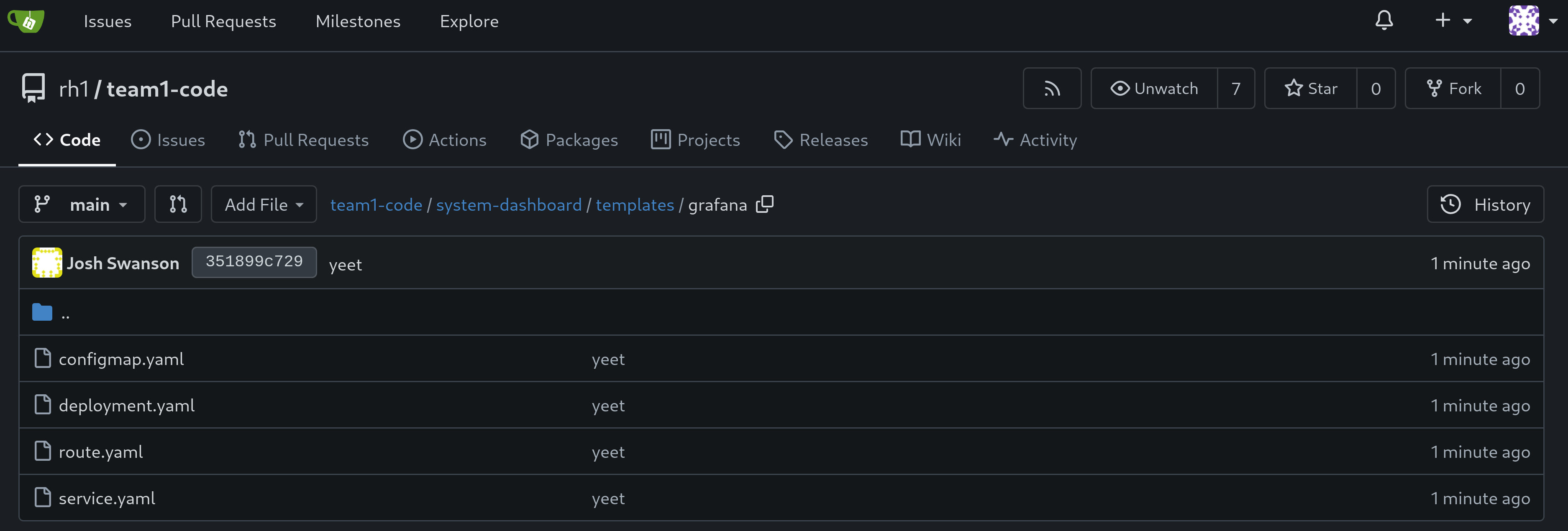Click the parent folder icon
Viewport: 1568px width, 531px height.
tap(42, 313)
